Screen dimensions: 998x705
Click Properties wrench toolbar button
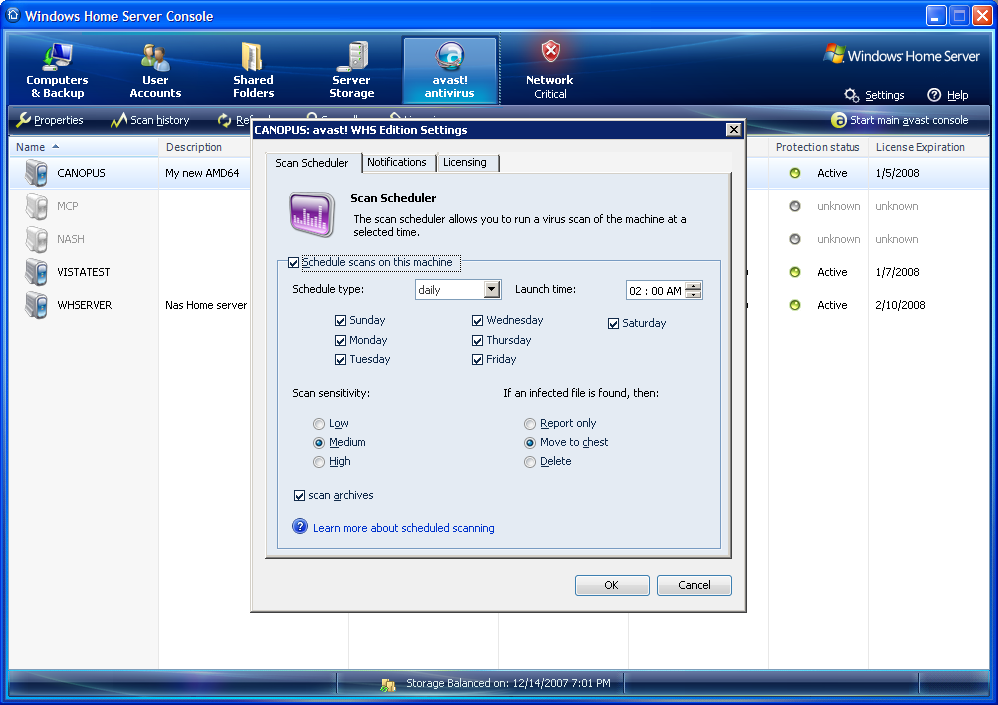click(50, 120)
